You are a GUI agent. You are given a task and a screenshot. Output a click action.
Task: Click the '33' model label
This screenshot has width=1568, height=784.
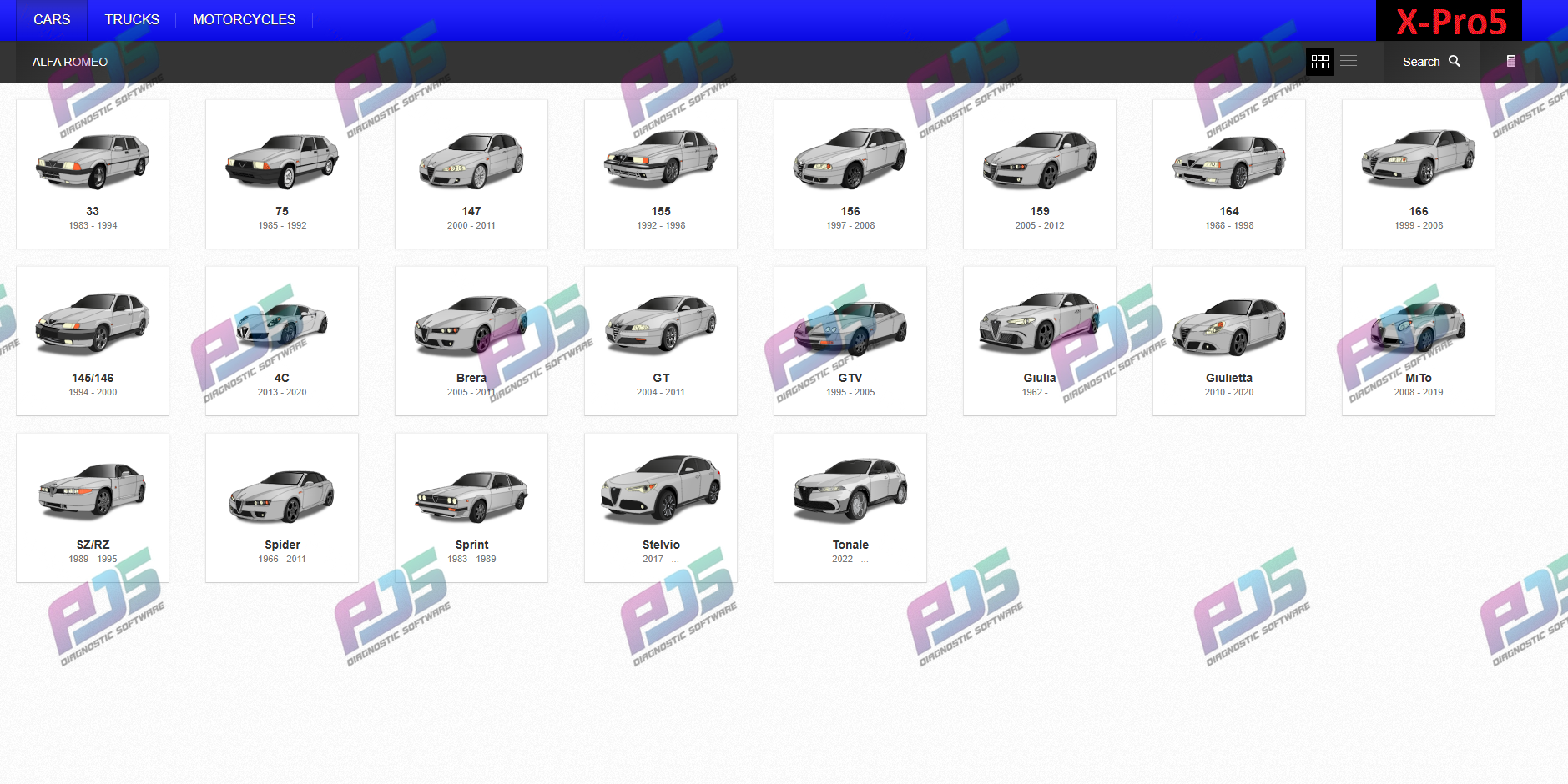93,211
